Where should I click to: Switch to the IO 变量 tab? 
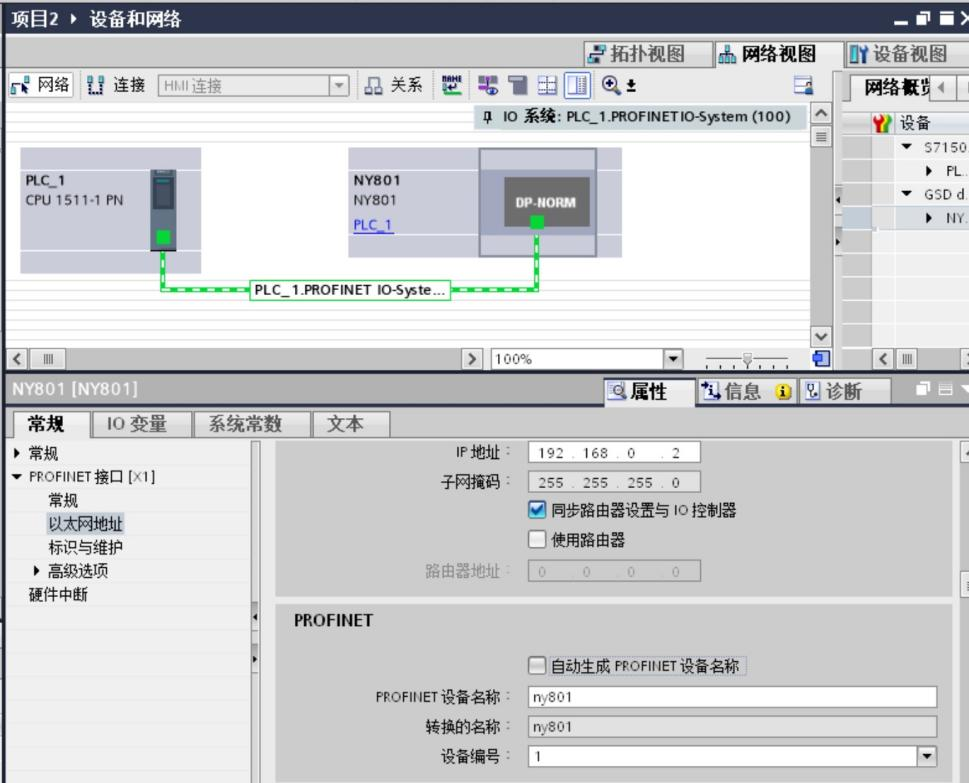tap(140, 424)
